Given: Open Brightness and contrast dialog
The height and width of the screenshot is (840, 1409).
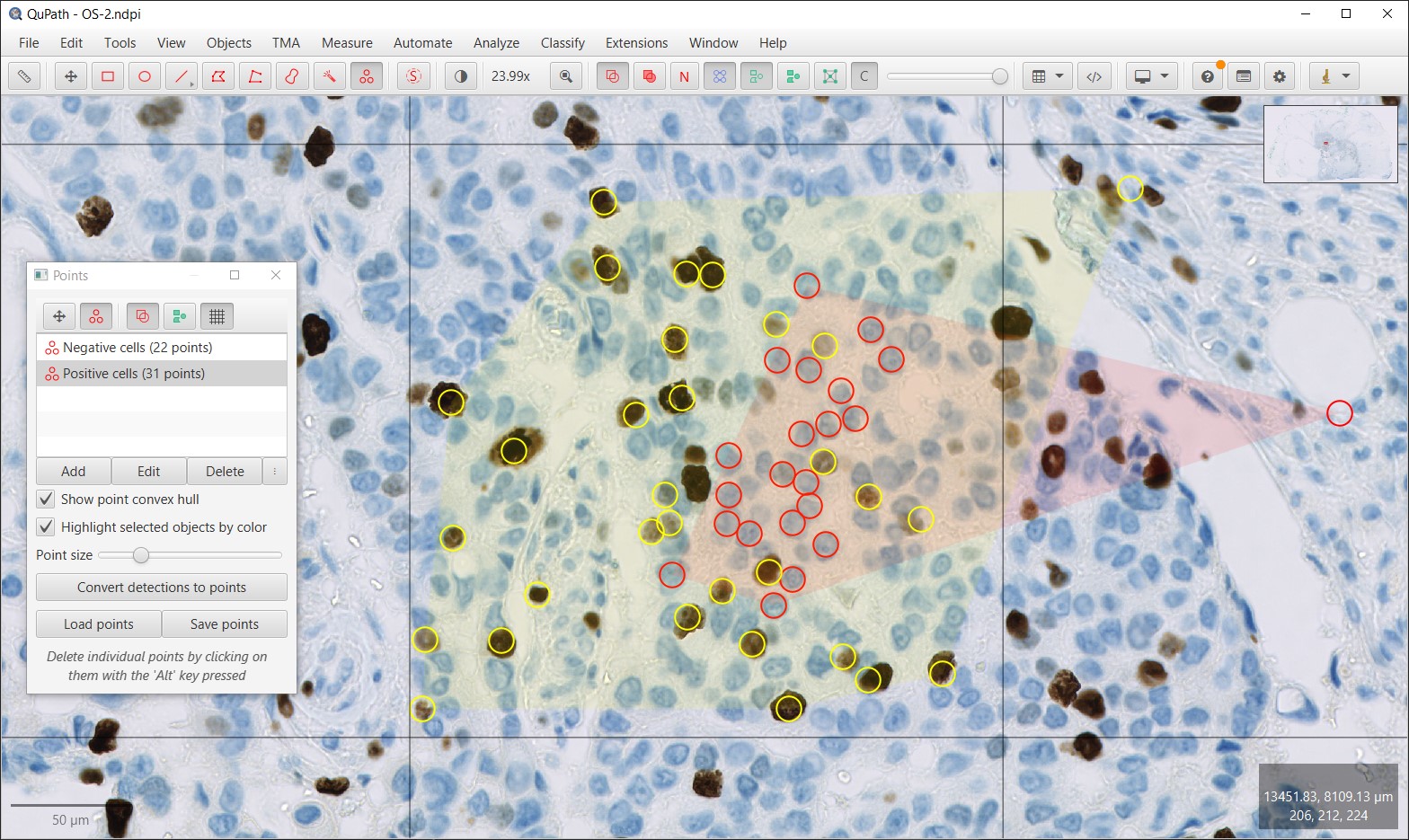Looking at the screenshot, I should tap(461, 76).
